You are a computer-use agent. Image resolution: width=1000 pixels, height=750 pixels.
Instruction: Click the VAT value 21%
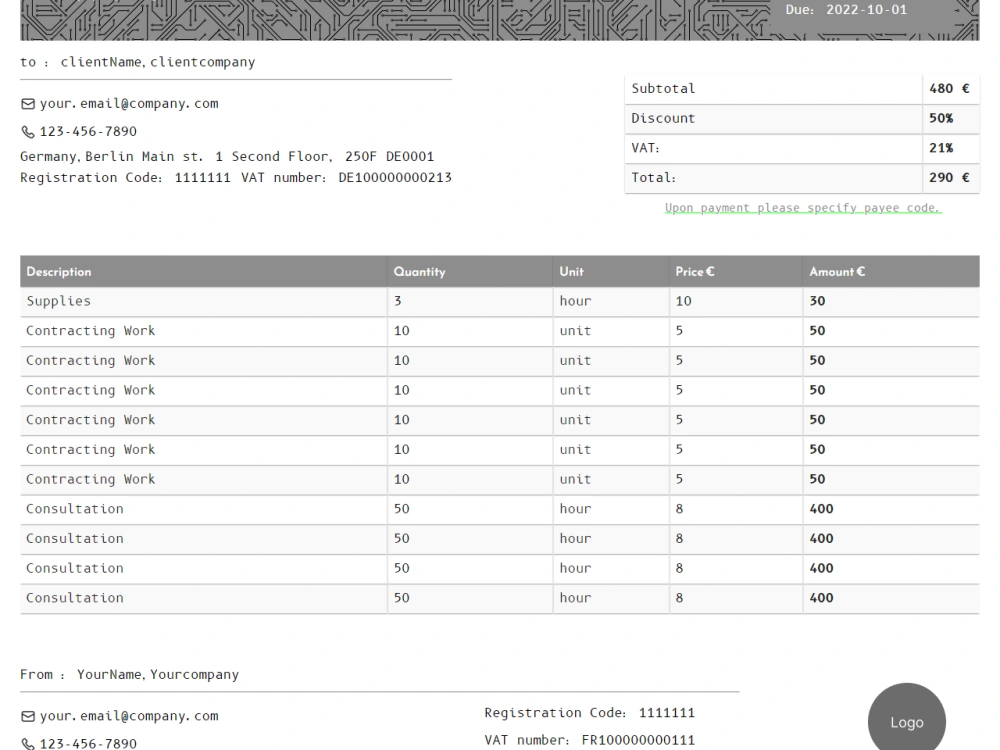tap(941, 148)
